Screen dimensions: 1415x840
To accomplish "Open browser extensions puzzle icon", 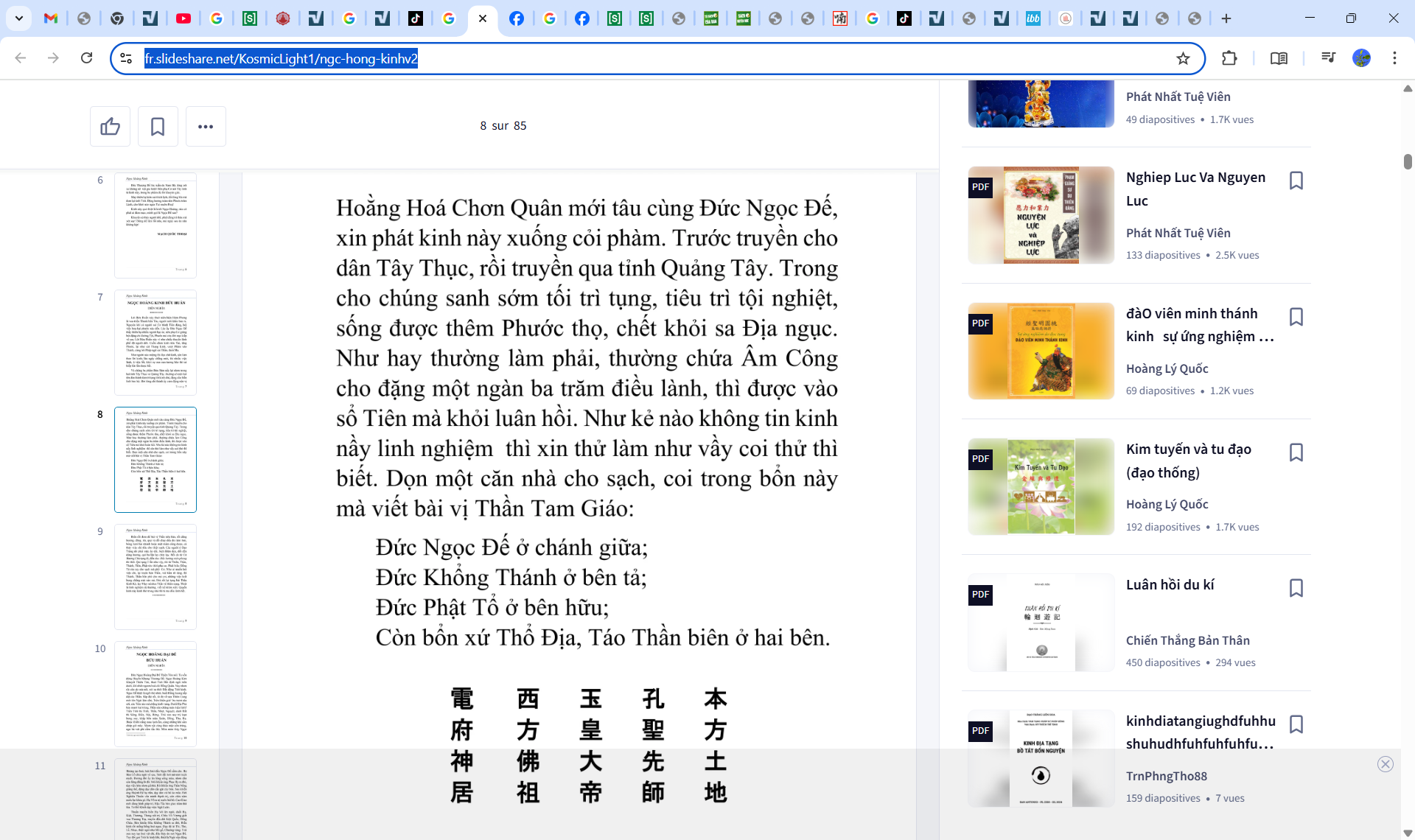I will coord(1229,58).
